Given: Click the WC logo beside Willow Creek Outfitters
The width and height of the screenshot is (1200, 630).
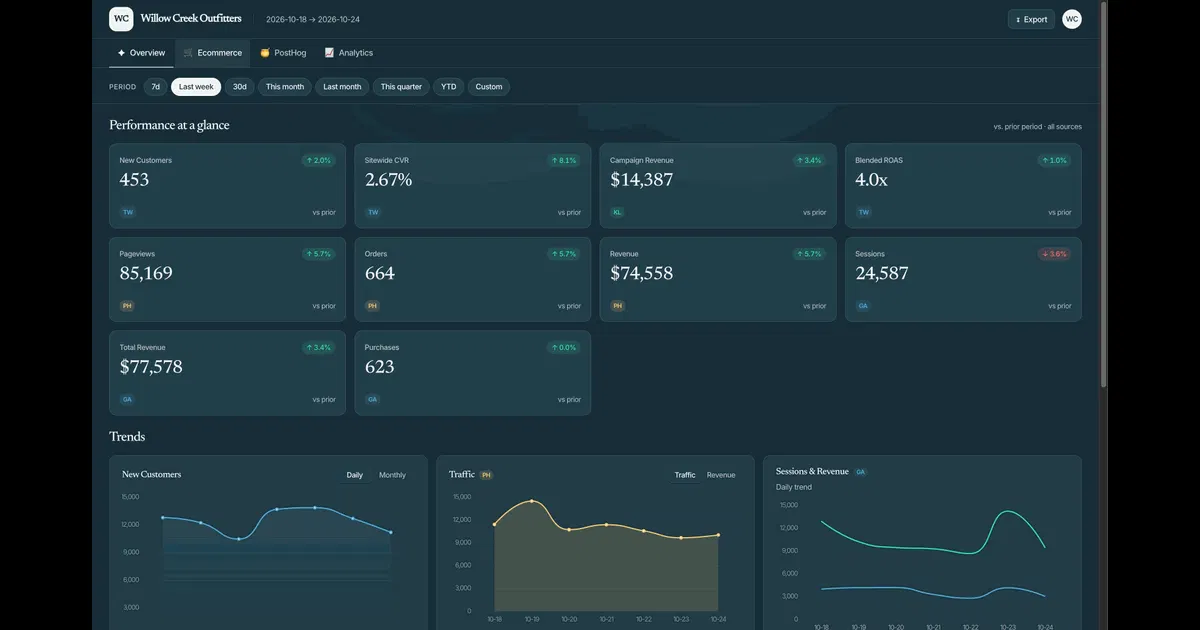Looking at the screenshot, I should point(121,19).
